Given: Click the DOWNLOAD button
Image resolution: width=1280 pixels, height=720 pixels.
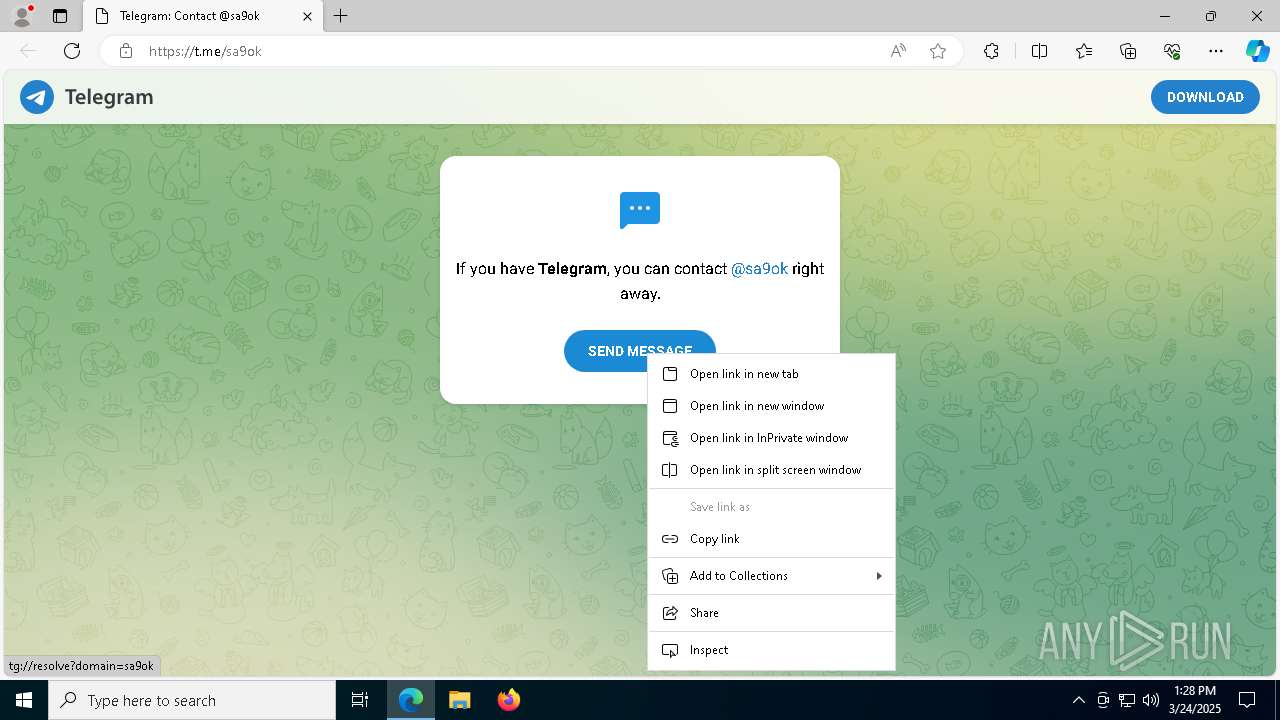Looking at the screenshot, I should (1205, 97).
